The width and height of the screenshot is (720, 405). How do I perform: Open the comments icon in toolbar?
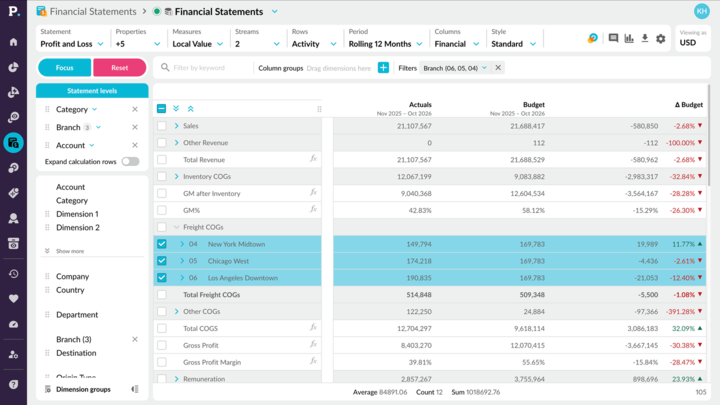pos(613,38)
